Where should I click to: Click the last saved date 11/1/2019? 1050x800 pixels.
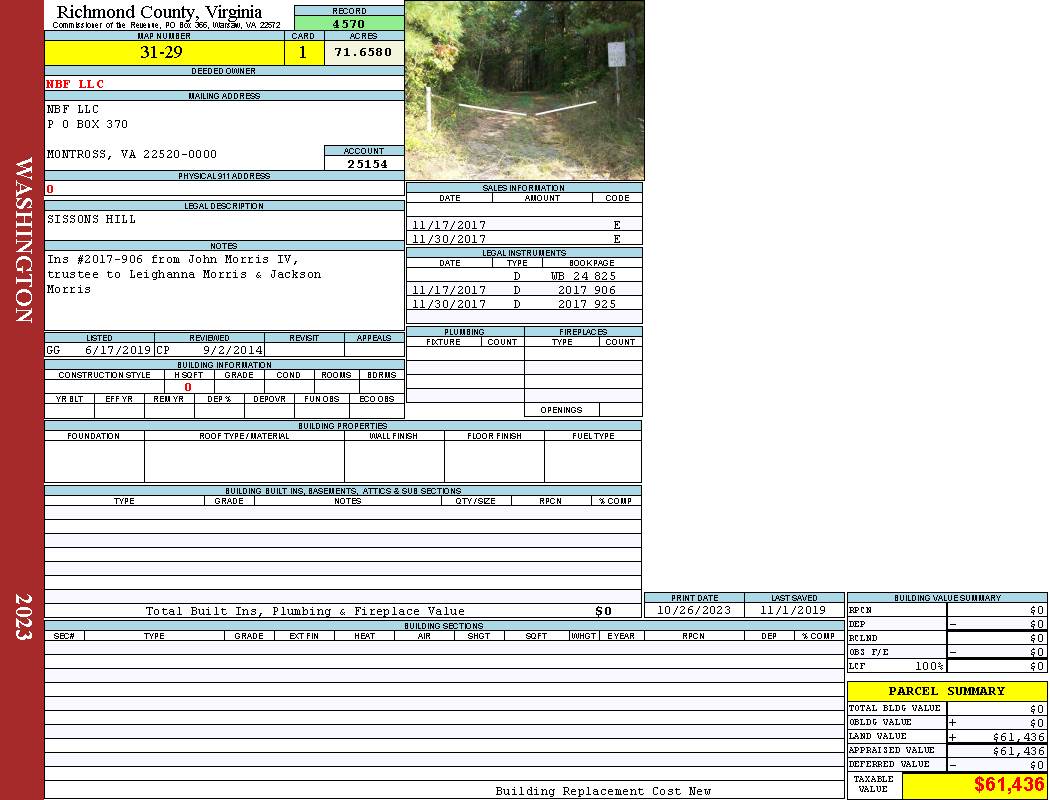[x=792, y=610]
